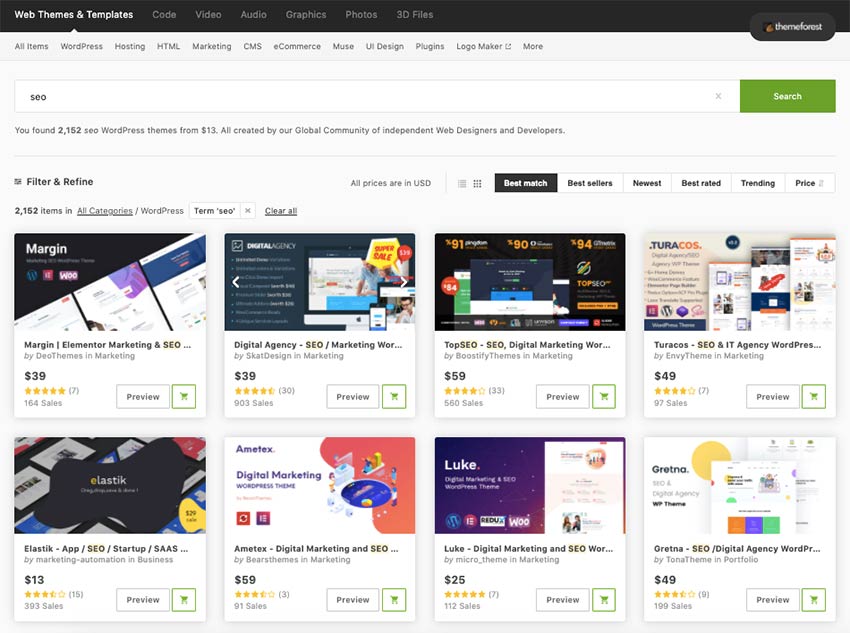The image size is (850, 633).
Task: Open the themeforest logo badge
Action: point(792,27)
